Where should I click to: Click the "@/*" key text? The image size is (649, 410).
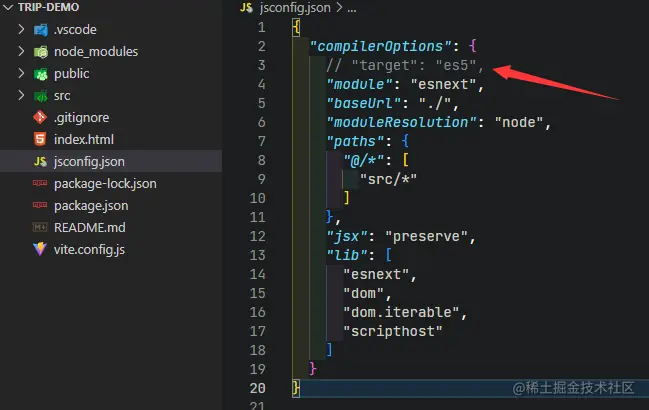[364, 160]
